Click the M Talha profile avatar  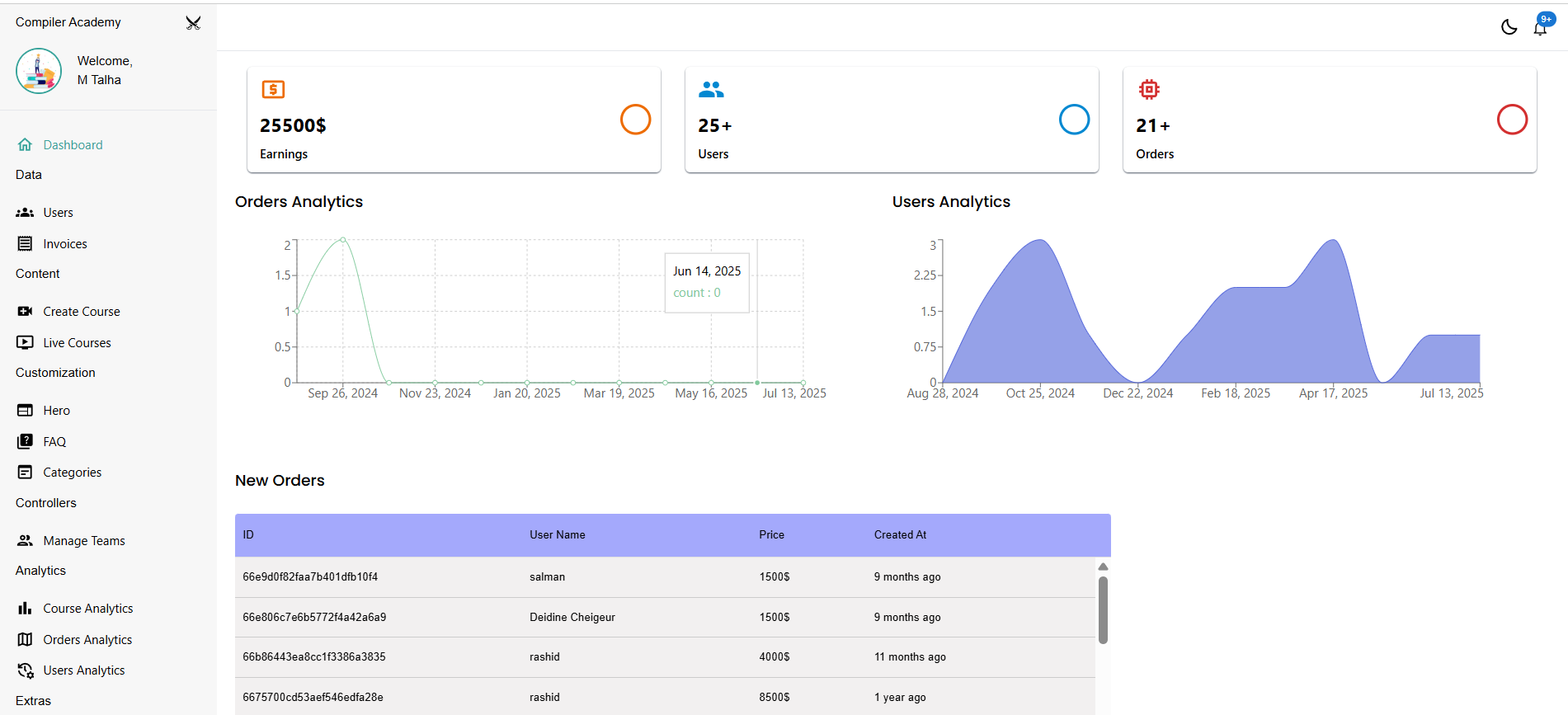click(39, 71)
